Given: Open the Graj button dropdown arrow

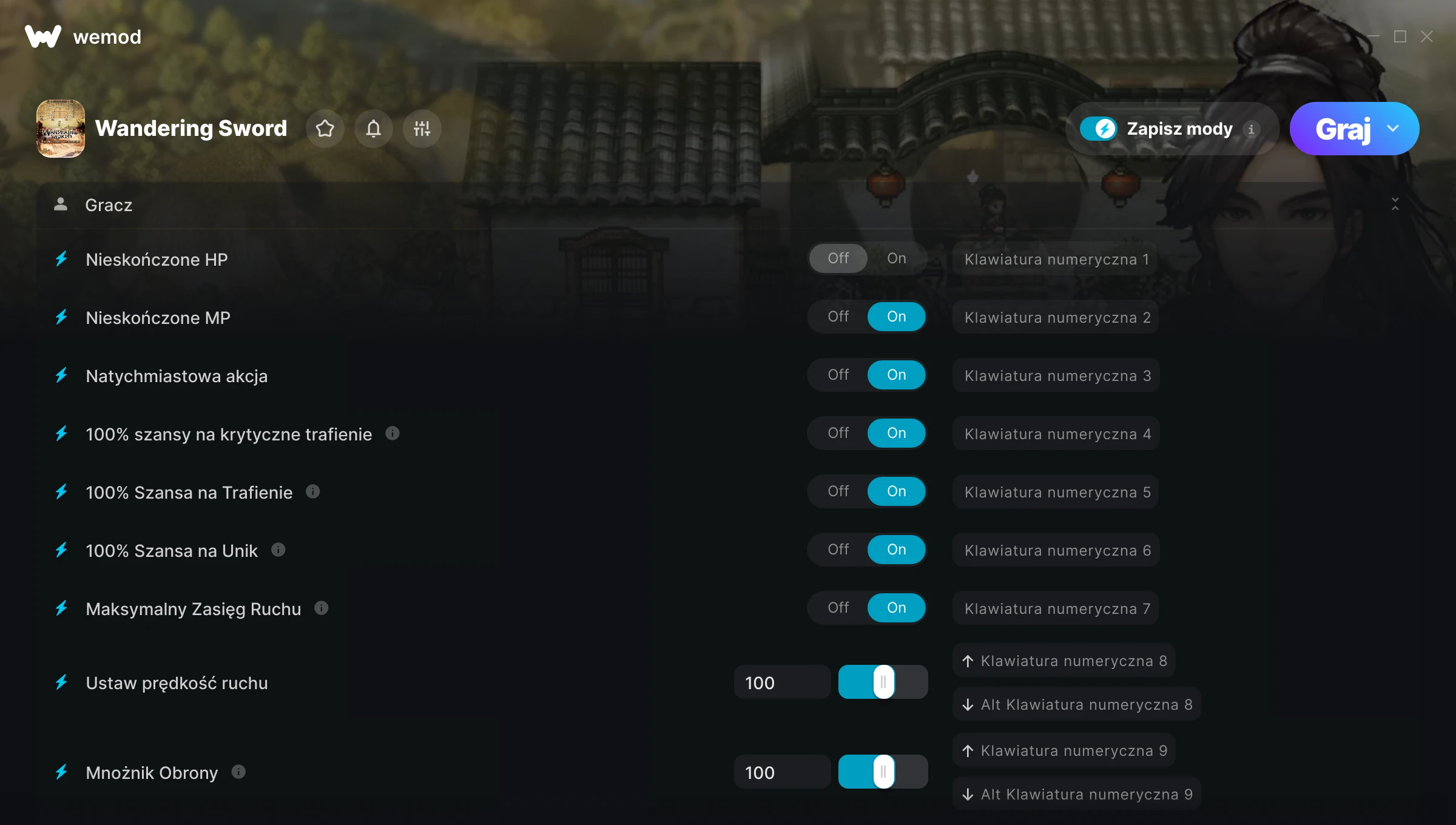Looking at the screenshot, I should 1393,129.
